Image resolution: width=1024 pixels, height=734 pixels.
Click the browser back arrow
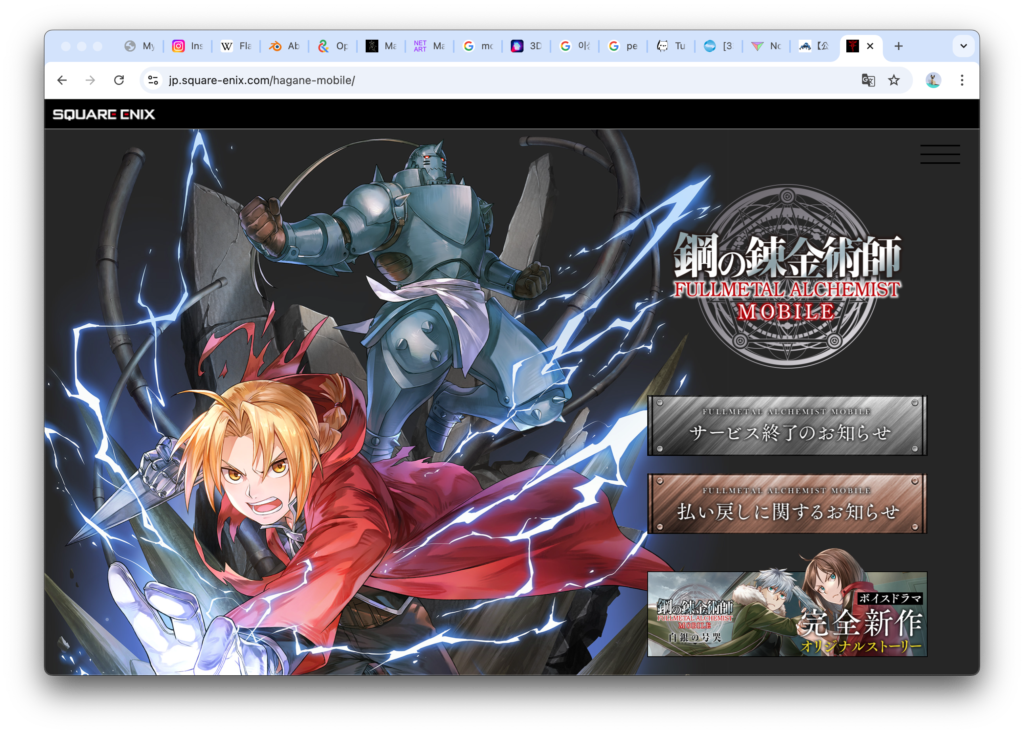[62, 80]
